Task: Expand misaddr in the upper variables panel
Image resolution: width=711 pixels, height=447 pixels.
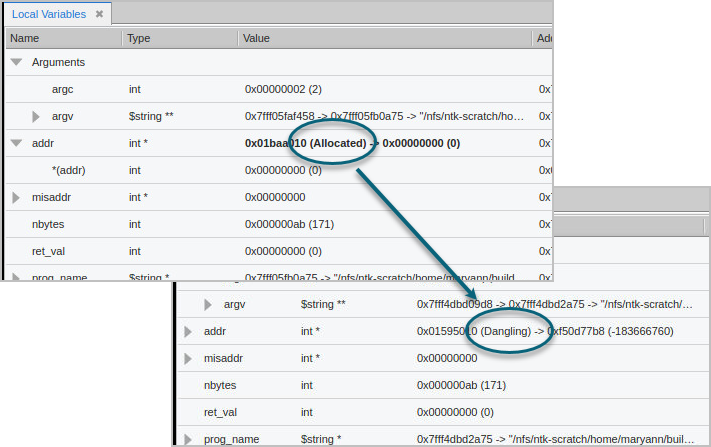Action: pyautogui.click(x=16, y=198)
